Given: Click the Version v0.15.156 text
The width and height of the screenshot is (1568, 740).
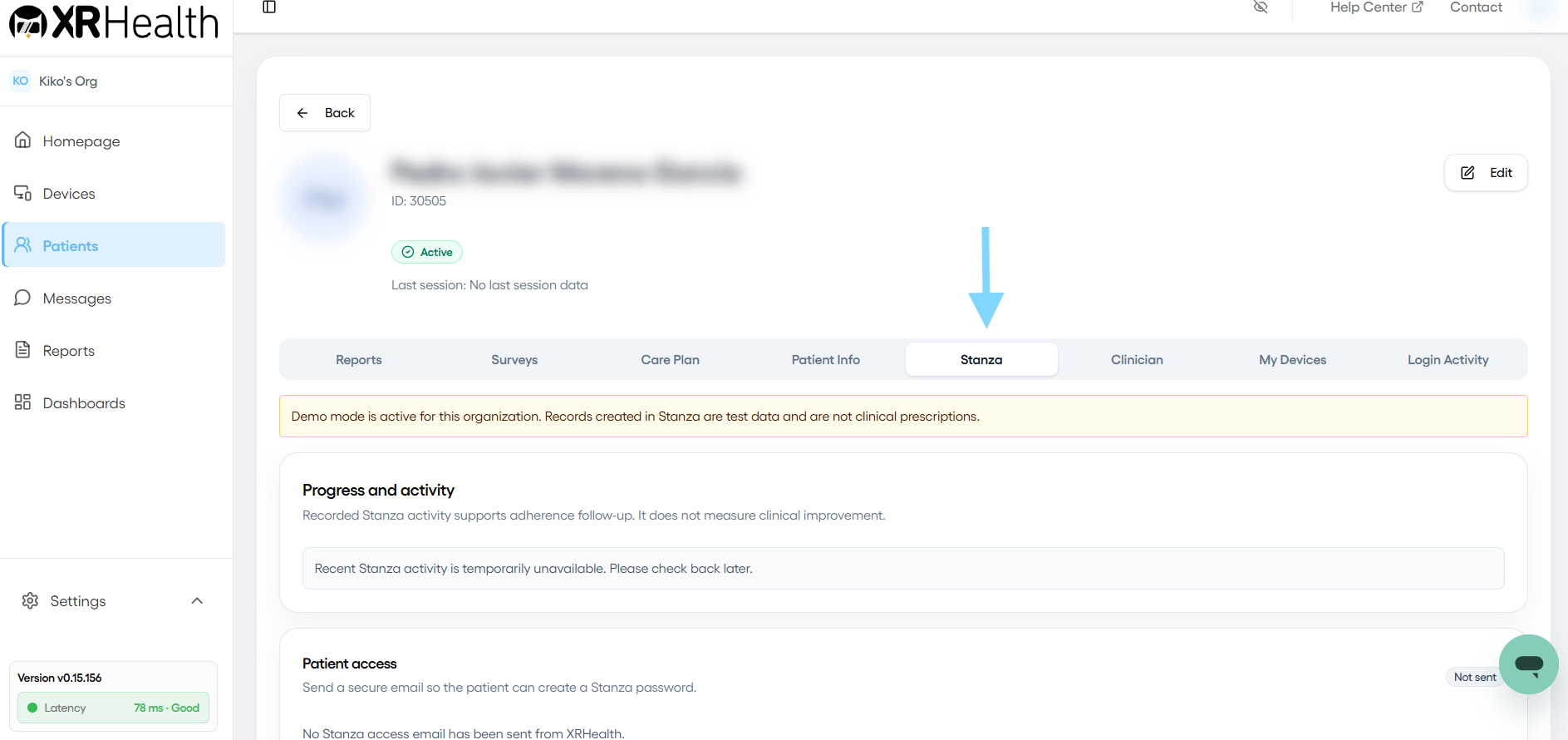Looking at the screenshot, I should pyautogui.click(x=60, y=678).
